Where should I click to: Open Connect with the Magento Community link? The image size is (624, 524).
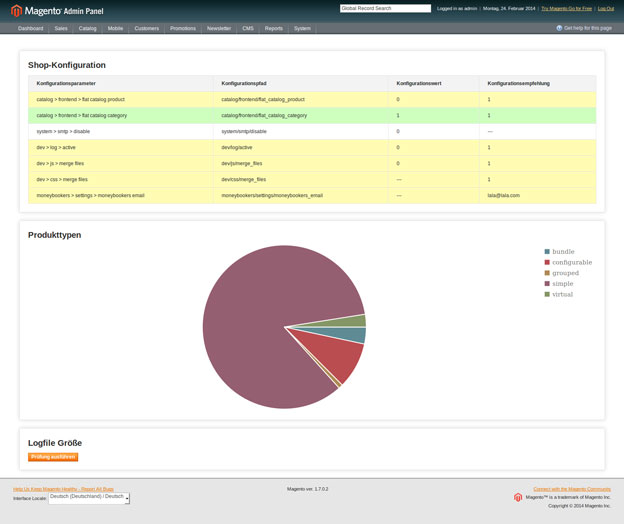click(x=572, y=489)
